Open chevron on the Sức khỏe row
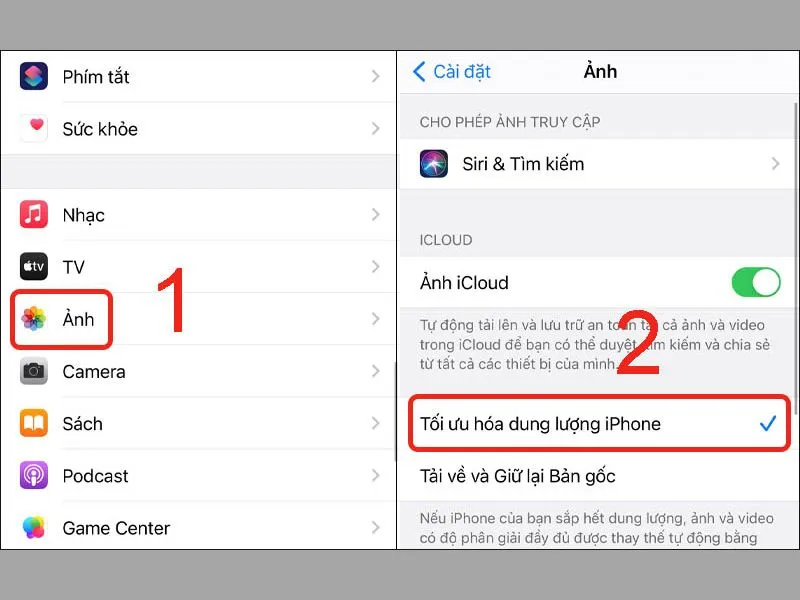Image resolution: width=800 pixels, height=600 pixels. point(376,129)
